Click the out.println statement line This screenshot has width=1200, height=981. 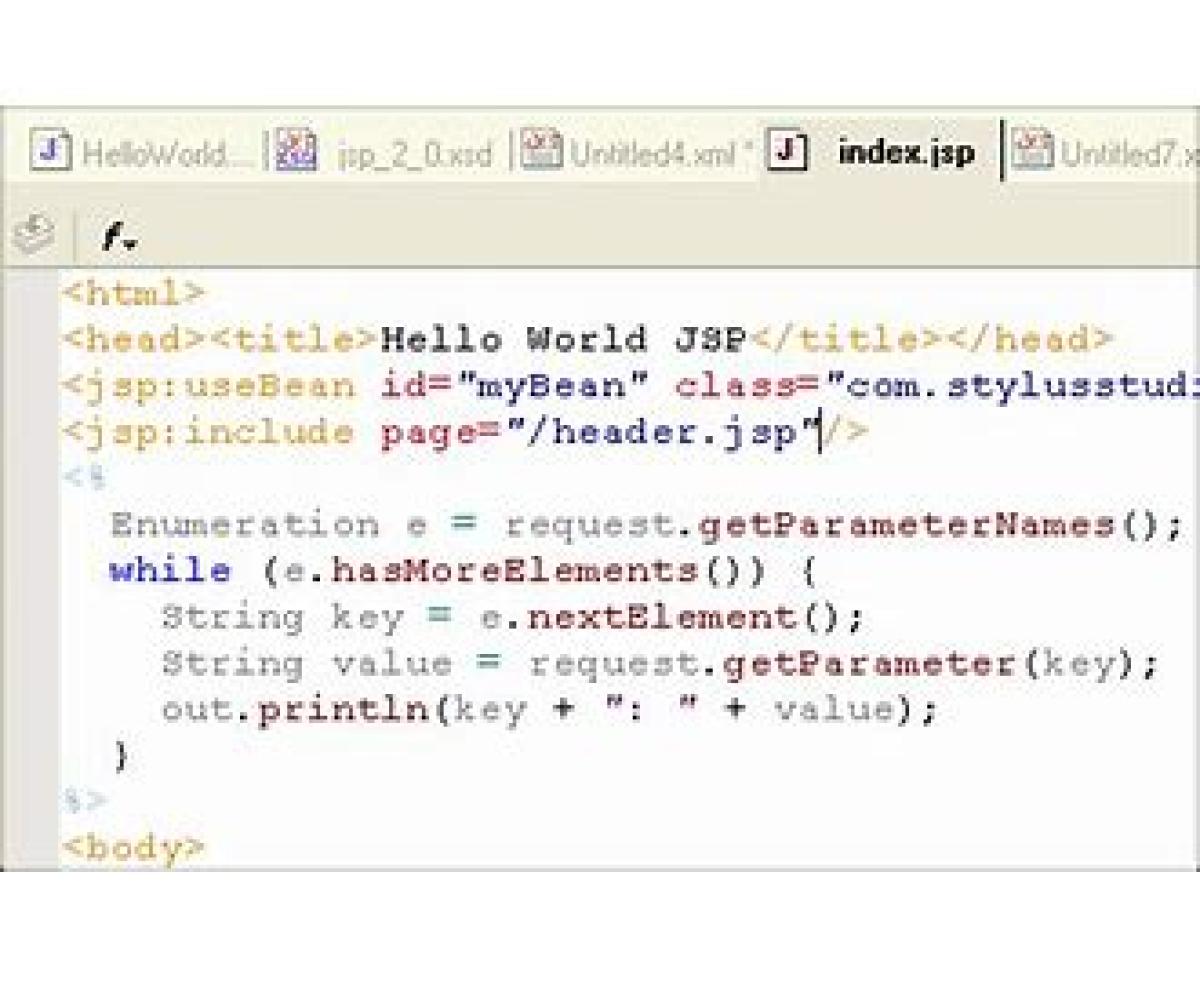(x=550, y=710)
